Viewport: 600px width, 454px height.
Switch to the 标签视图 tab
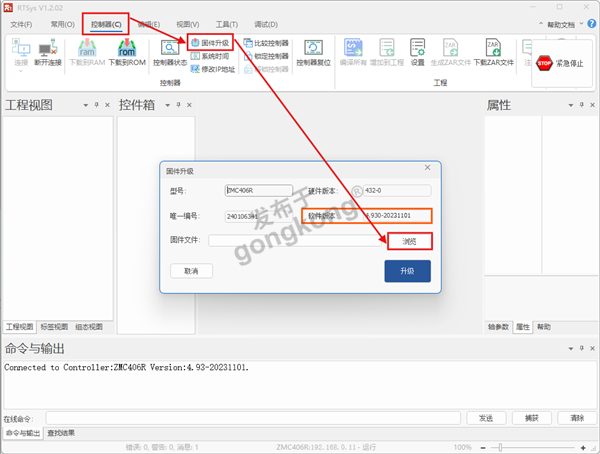(x=54, y=327)
